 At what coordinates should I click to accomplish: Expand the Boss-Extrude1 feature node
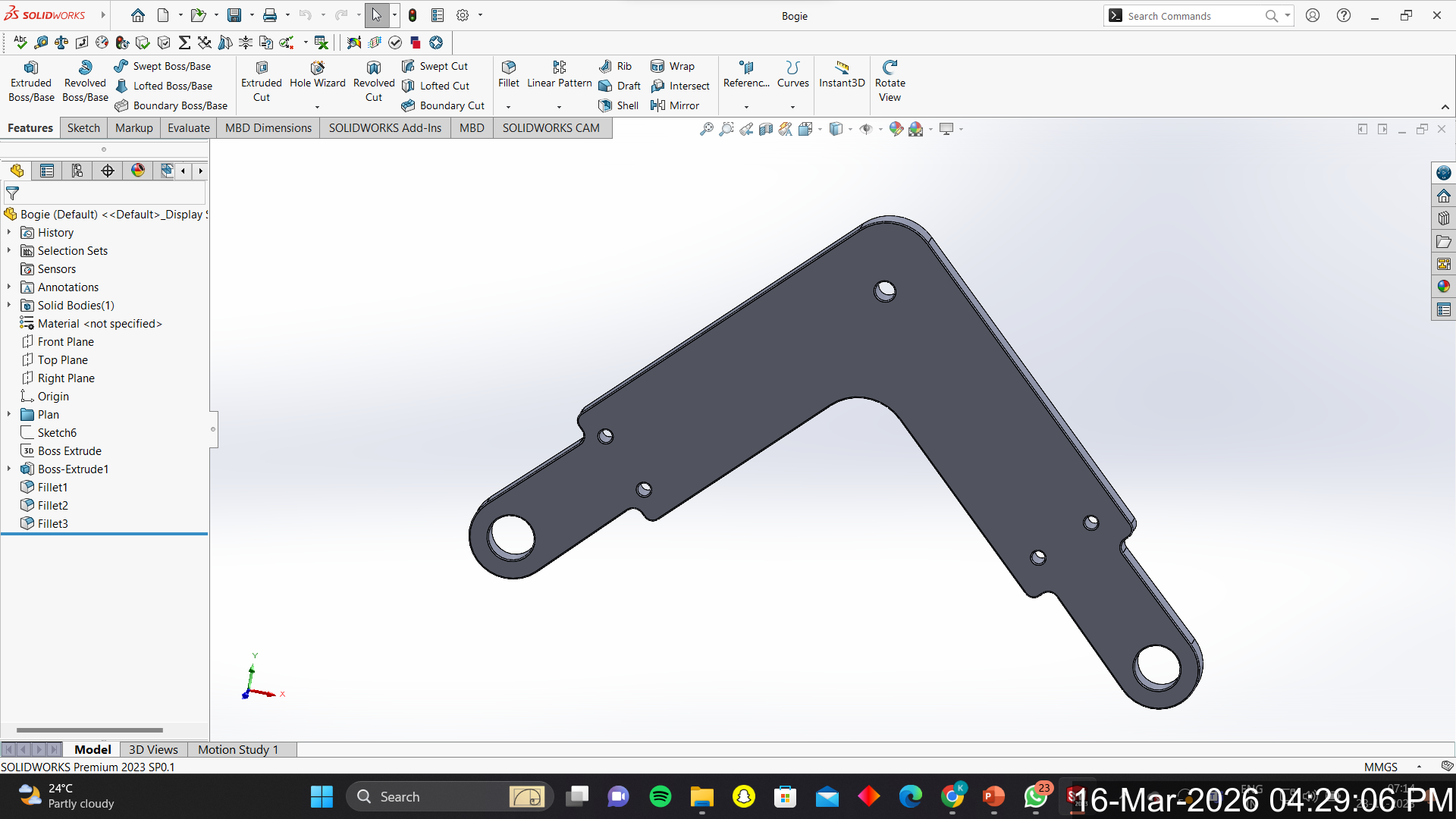click(9, 469)
